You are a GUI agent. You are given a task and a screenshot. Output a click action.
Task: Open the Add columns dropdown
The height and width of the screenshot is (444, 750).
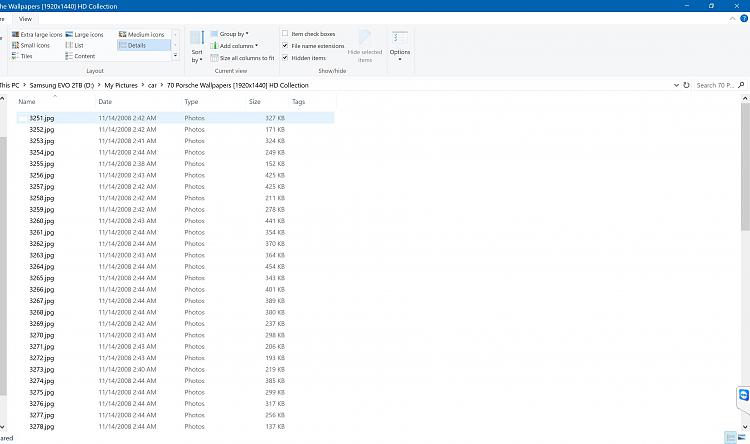pyautogui.click(x=237, y=46)
